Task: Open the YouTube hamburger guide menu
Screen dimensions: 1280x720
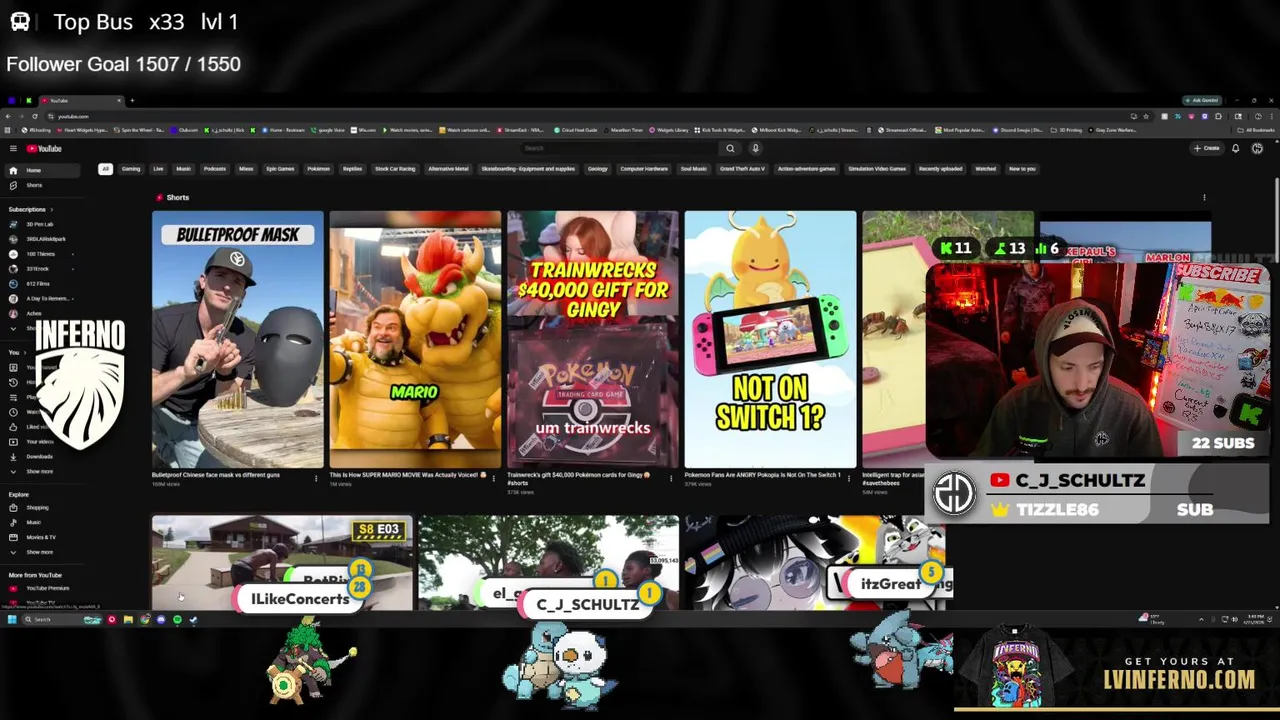Action: [x=13, y=148]
